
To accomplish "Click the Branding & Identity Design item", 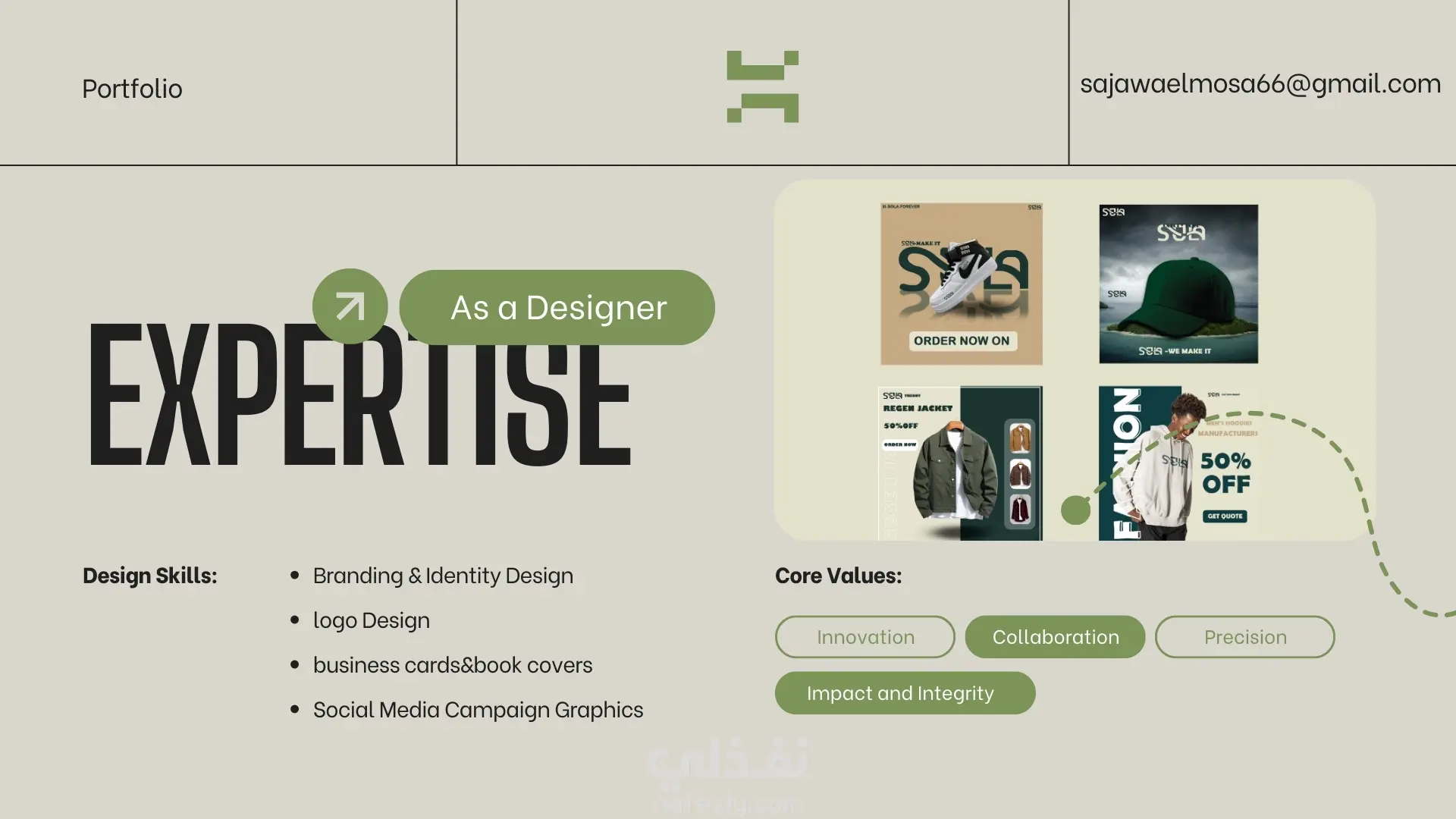I will point(443,576).
